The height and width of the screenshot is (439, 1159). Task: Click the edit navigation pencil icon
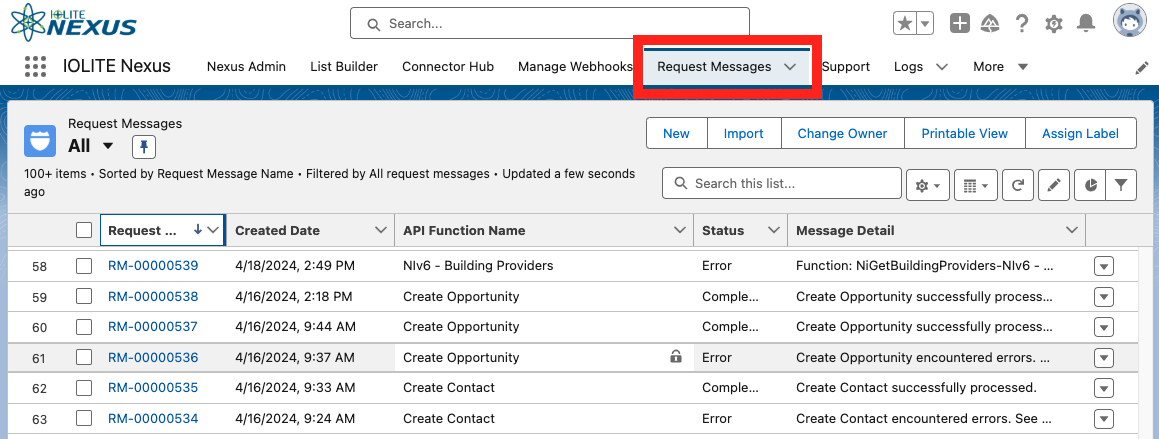(1142, 68)
